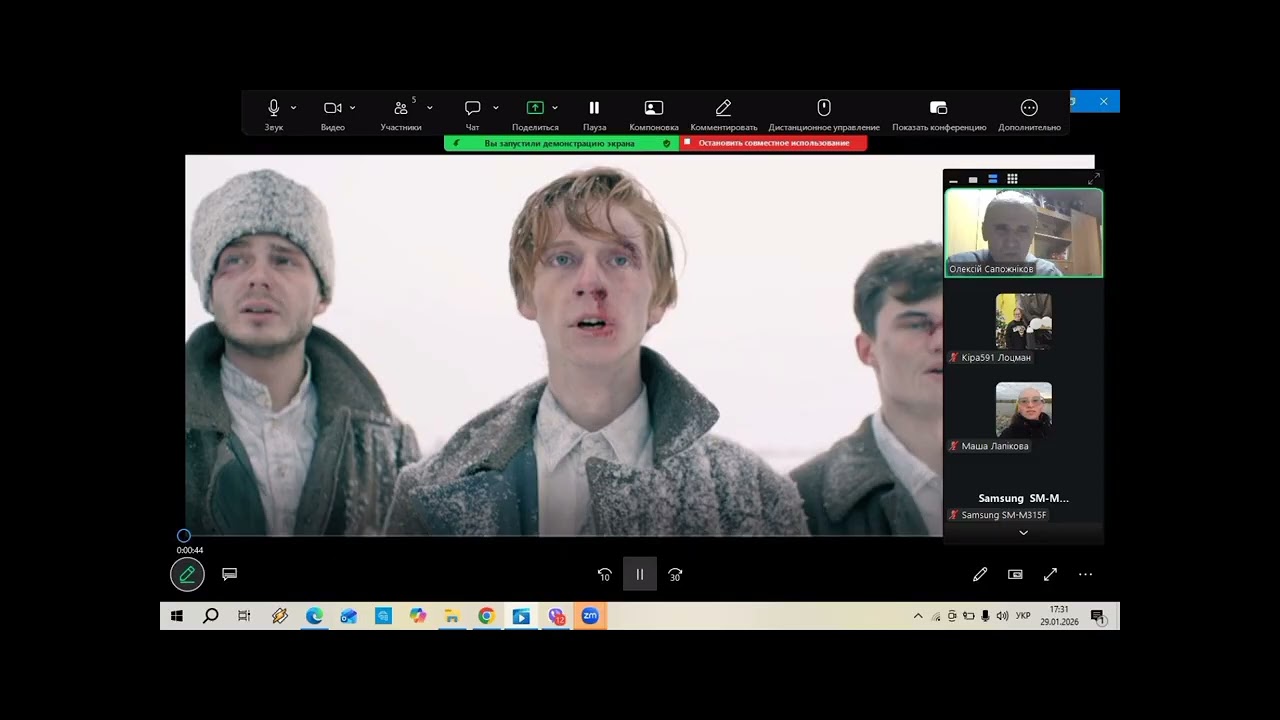
Task: Expand share options arrow next to Поделиться
Action: point(555,107)
